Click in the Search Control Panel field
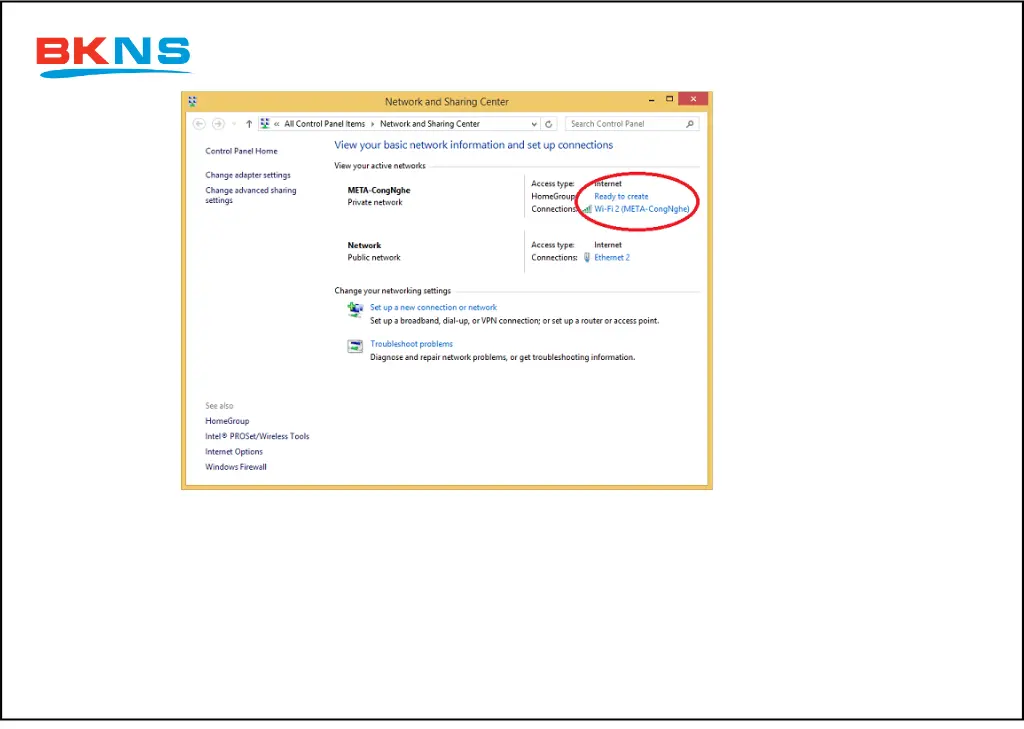1024x729 pixels. point(625,124)
